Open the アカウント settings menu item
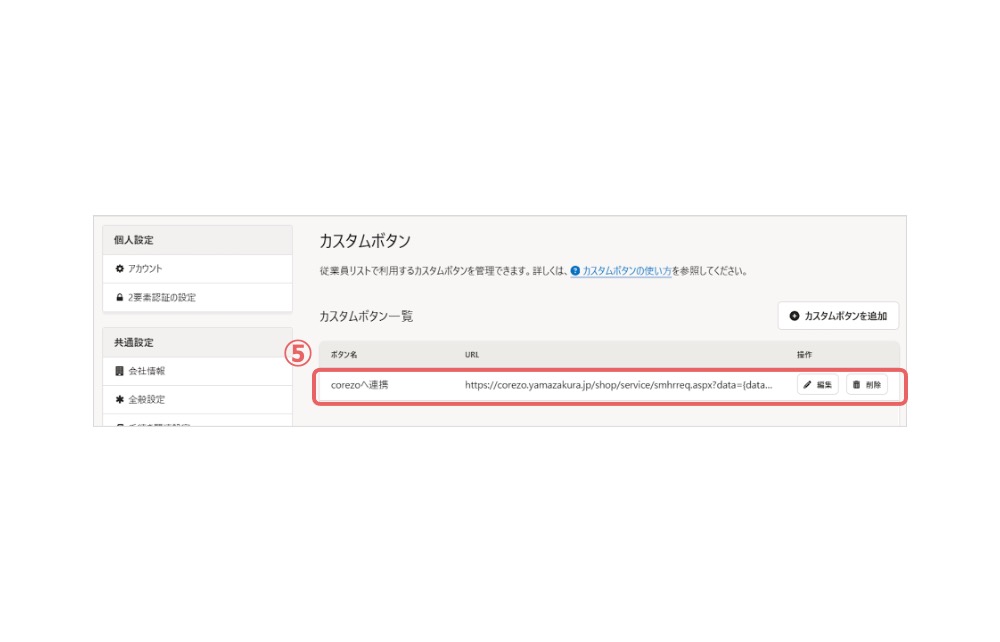Viewport: 1000px width, 642px height. [x=197, y=269]
